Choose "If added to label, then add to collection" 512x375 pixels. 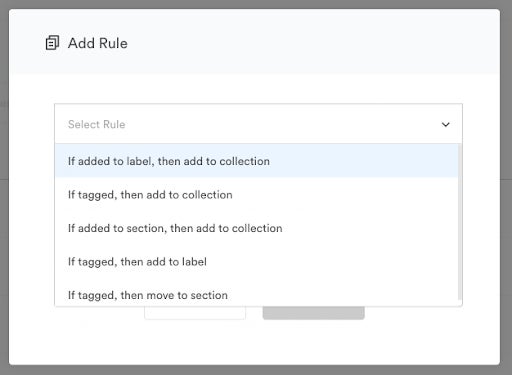coord(257,161)
